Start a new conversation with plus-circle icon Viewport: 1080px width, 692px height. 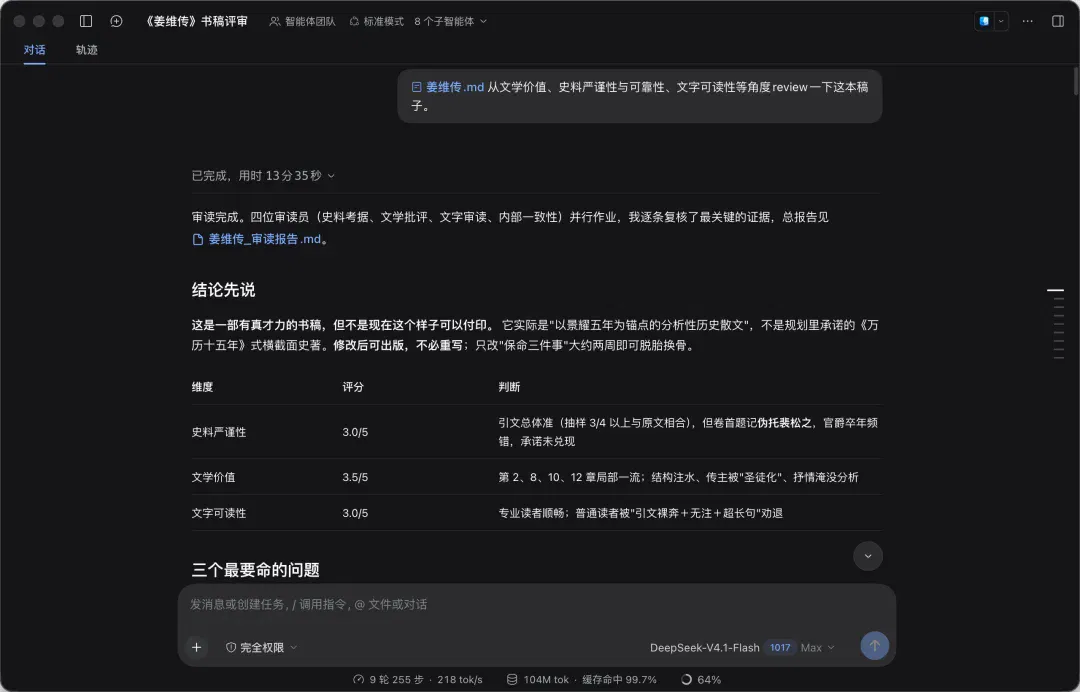pos(116,21)
